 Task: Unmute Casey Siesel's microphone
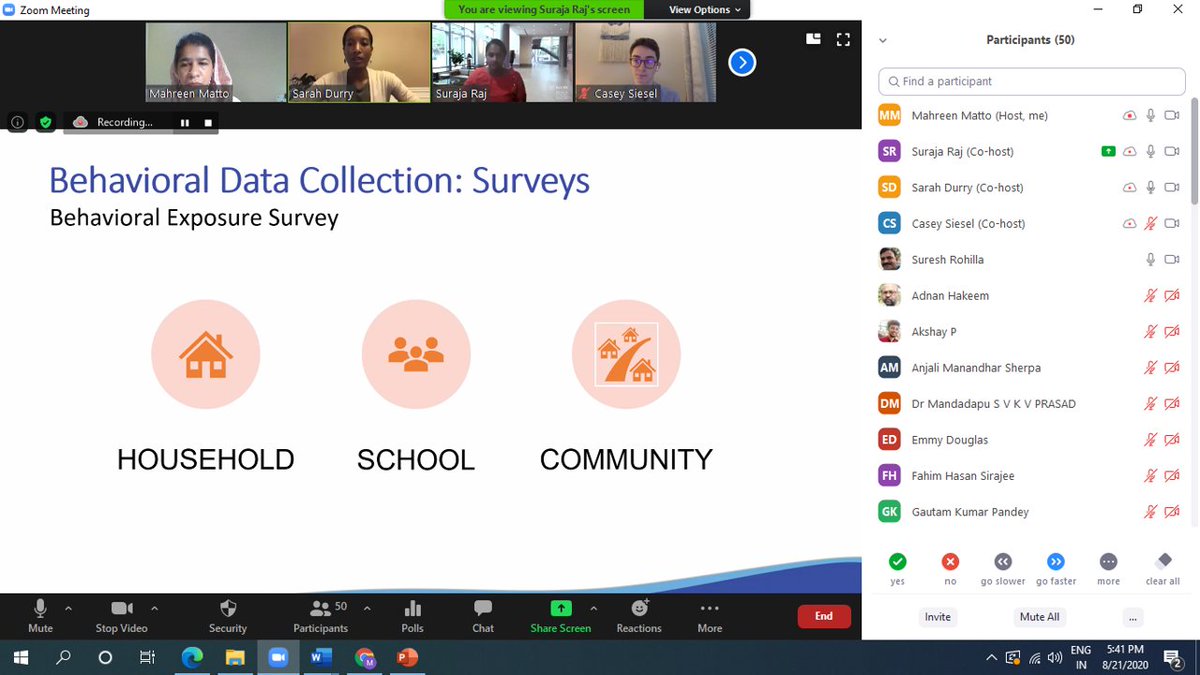point(1151,224)
